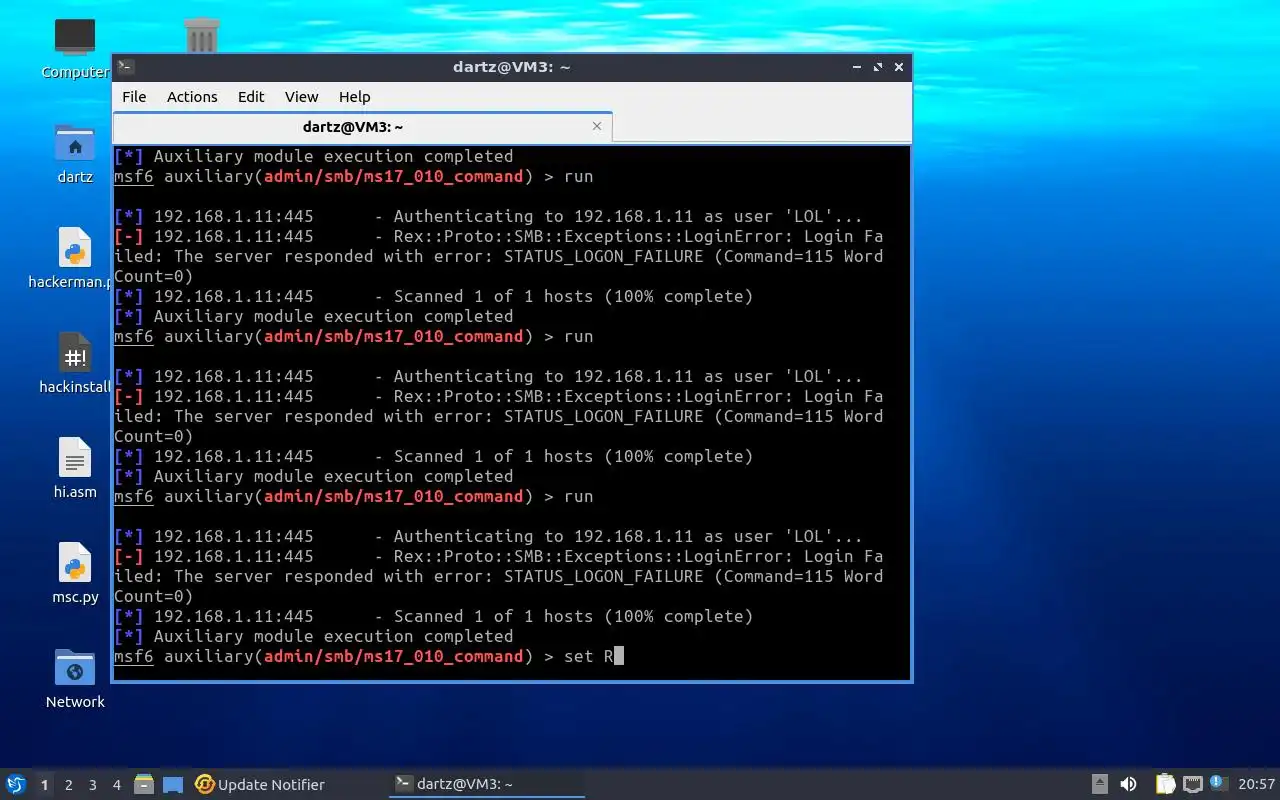Close the terminal window

899,67
